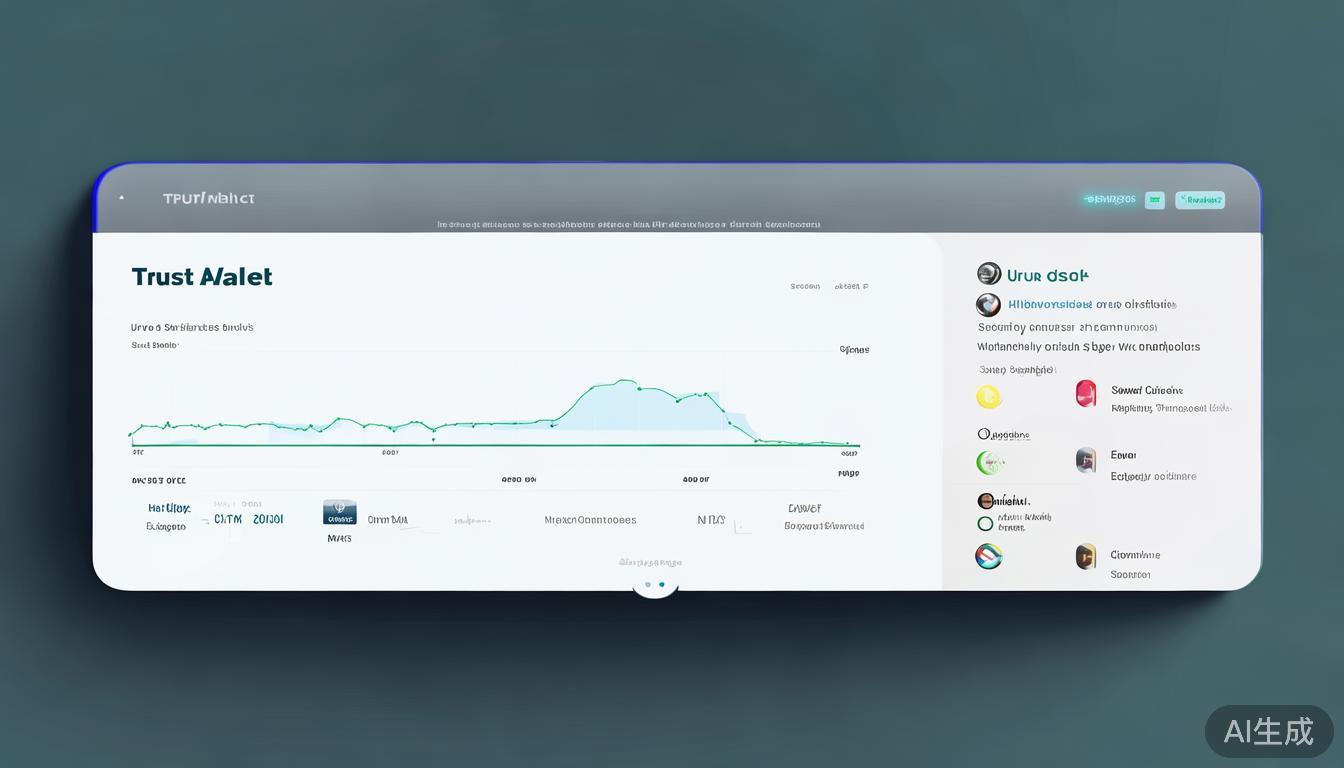The height and width of the screenshot is (768, 1344).
Task: Select the empty green ring radio button
Action: pos(985,524)
